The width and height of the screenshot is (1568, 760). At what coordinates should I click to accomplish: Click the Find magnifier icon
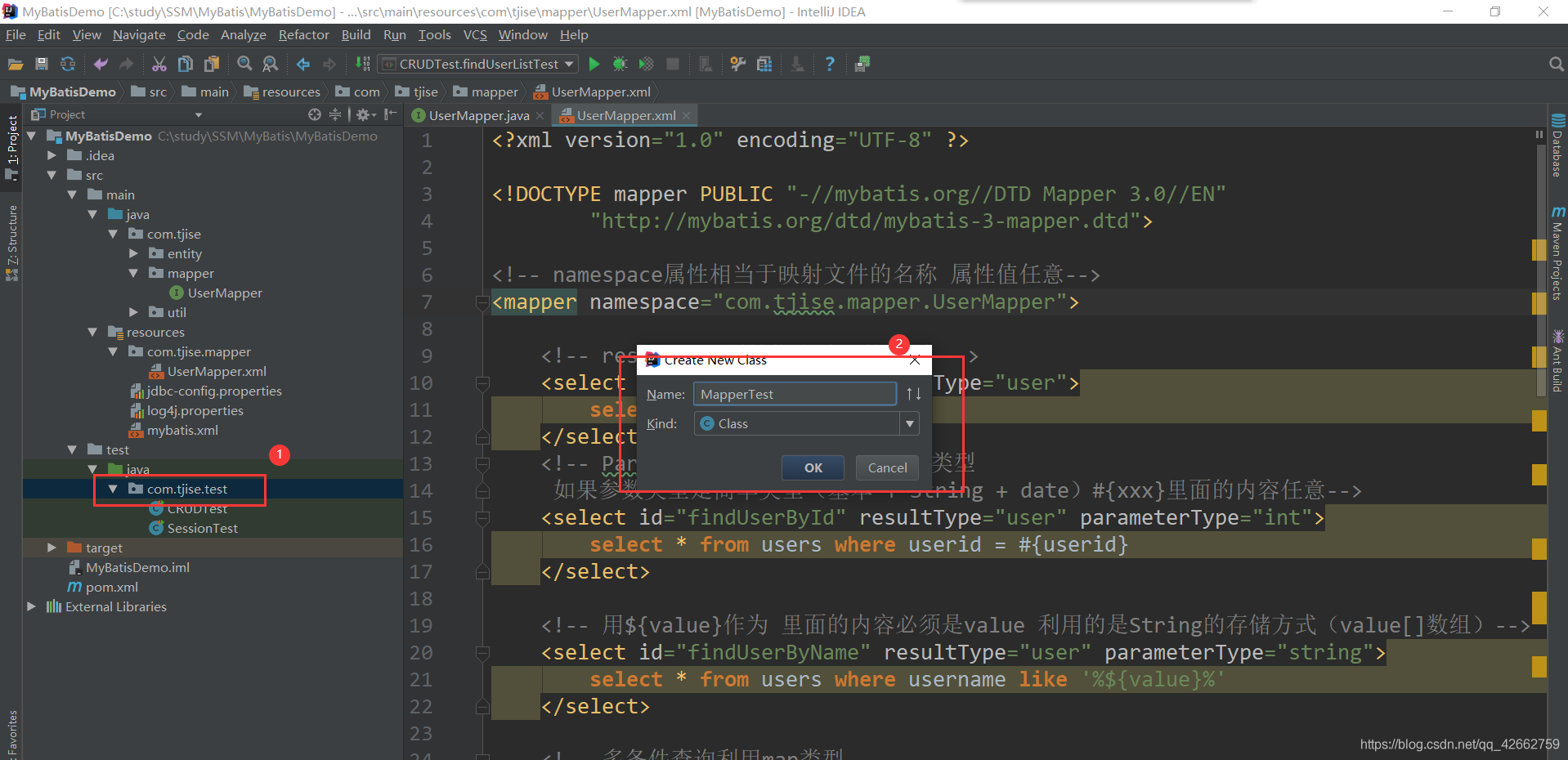pyautogui.click(x=244, y=64)
